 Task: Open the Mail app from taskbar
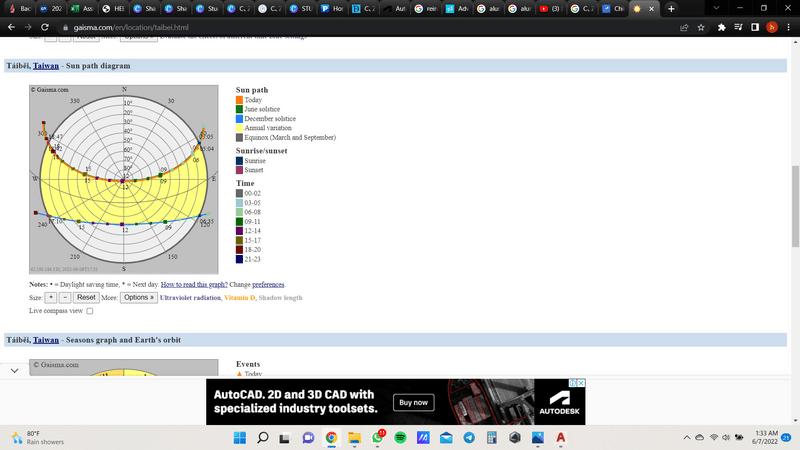point(446,437)
